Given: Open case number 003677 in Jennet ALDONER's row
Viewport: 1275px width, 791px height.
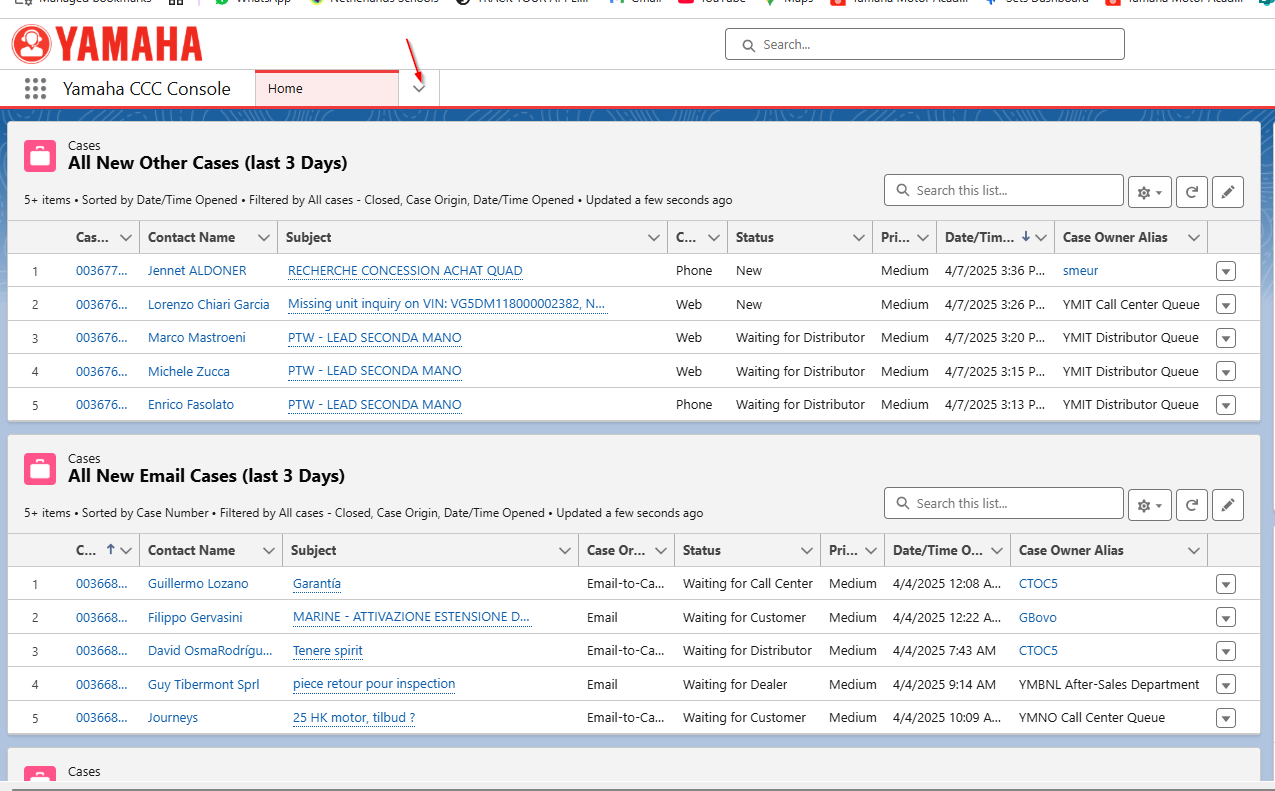Looking at the screenshot, I should (102, 270).
